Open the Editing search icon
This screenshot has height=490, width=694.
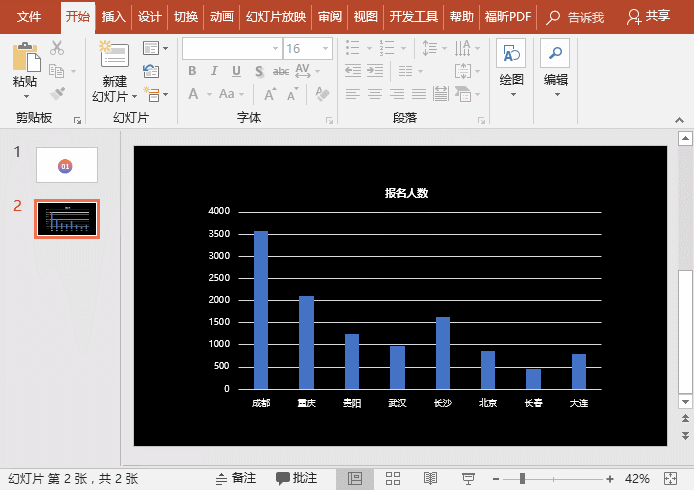coord(555,55)
